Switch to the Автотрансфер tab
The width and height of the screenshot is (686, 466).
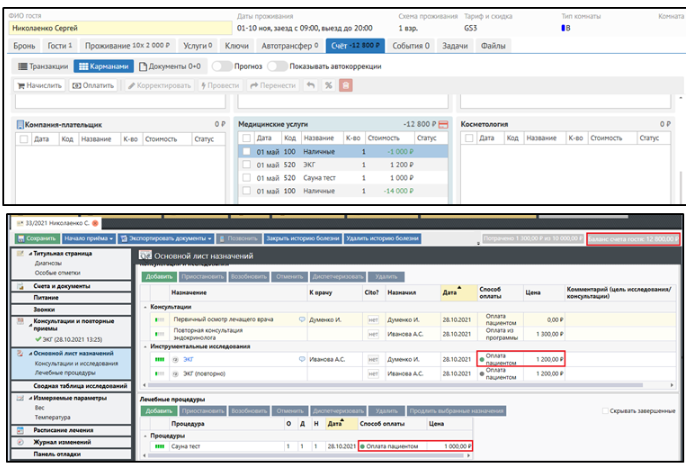(x=289, y=46)
